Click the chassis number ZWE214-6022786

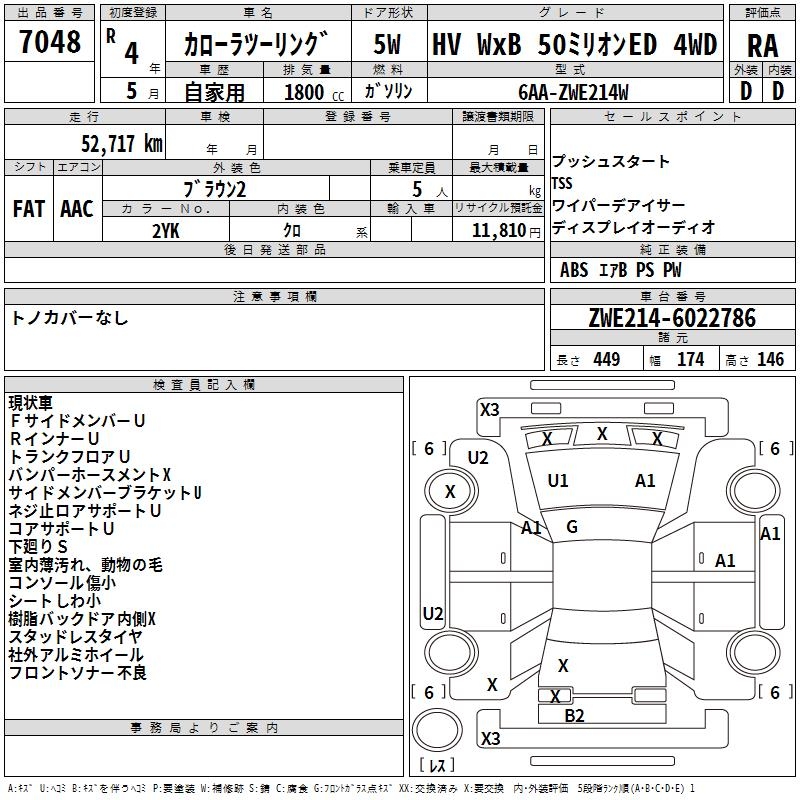672,319
